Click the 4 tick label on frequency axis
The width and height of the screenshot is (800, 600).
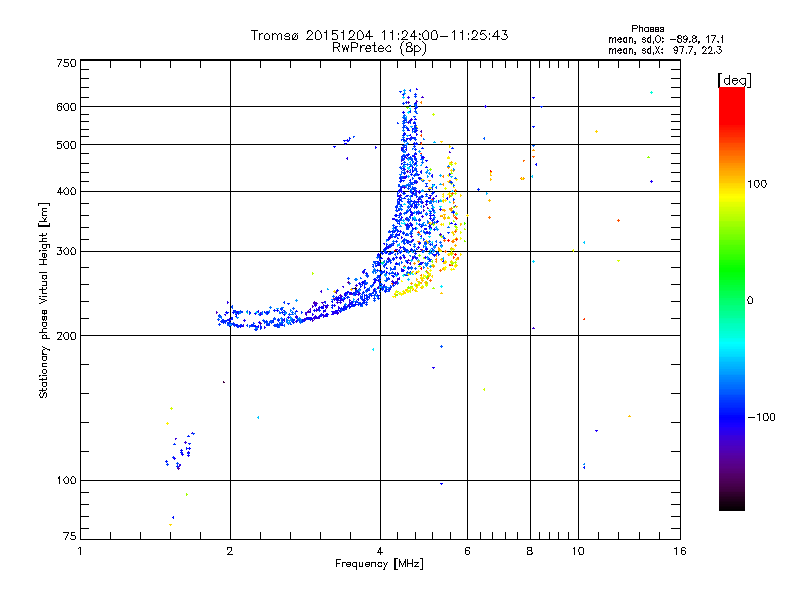(x=380, y=551)
